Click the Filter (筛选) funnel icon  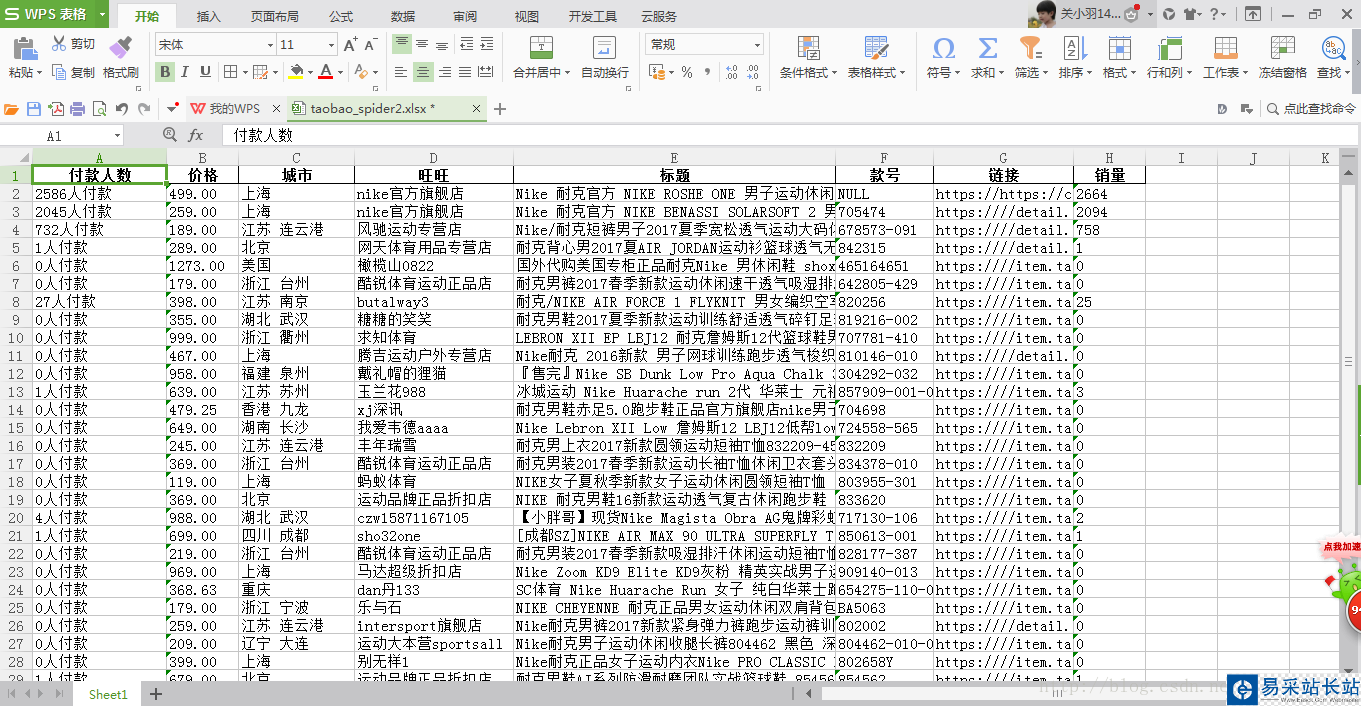(1030, 48)
